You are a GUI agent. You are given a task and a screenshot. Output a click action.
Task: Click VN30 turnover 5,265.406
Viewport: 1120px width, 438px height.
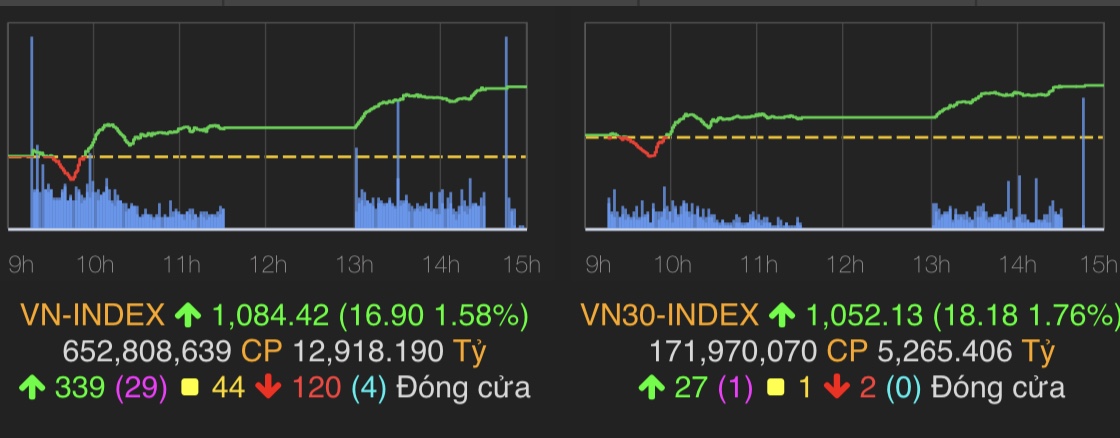944,352
